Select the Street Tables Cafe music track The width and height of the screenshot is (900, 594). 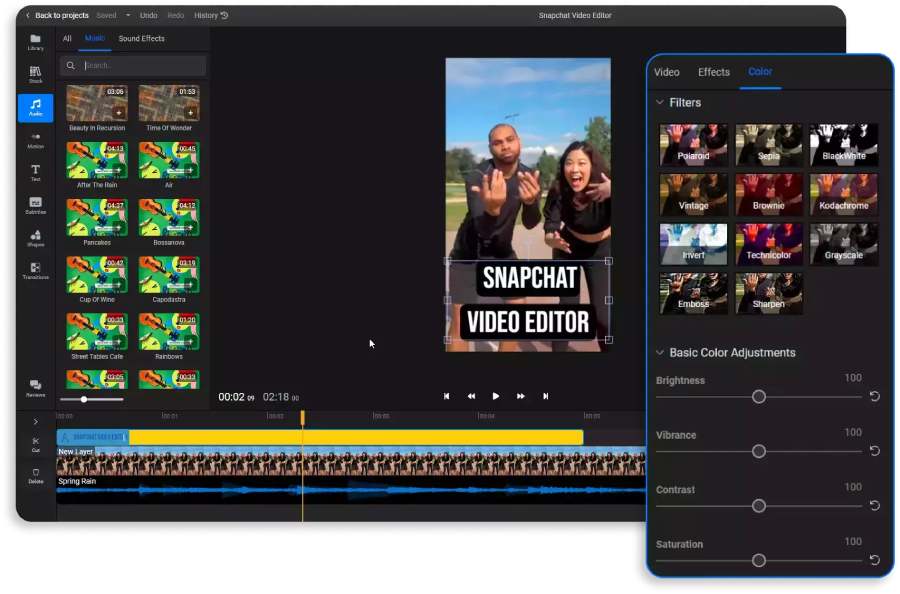(97, 331)
